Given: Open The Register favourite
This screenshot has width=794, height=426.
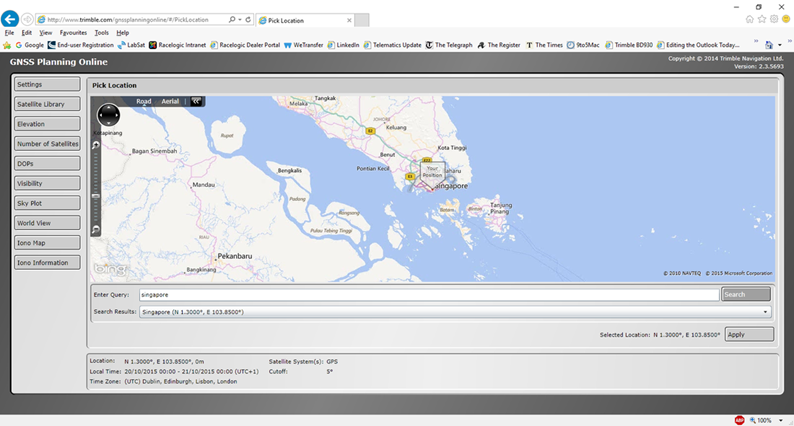Looking at the screenshot, I should [499, 45].
